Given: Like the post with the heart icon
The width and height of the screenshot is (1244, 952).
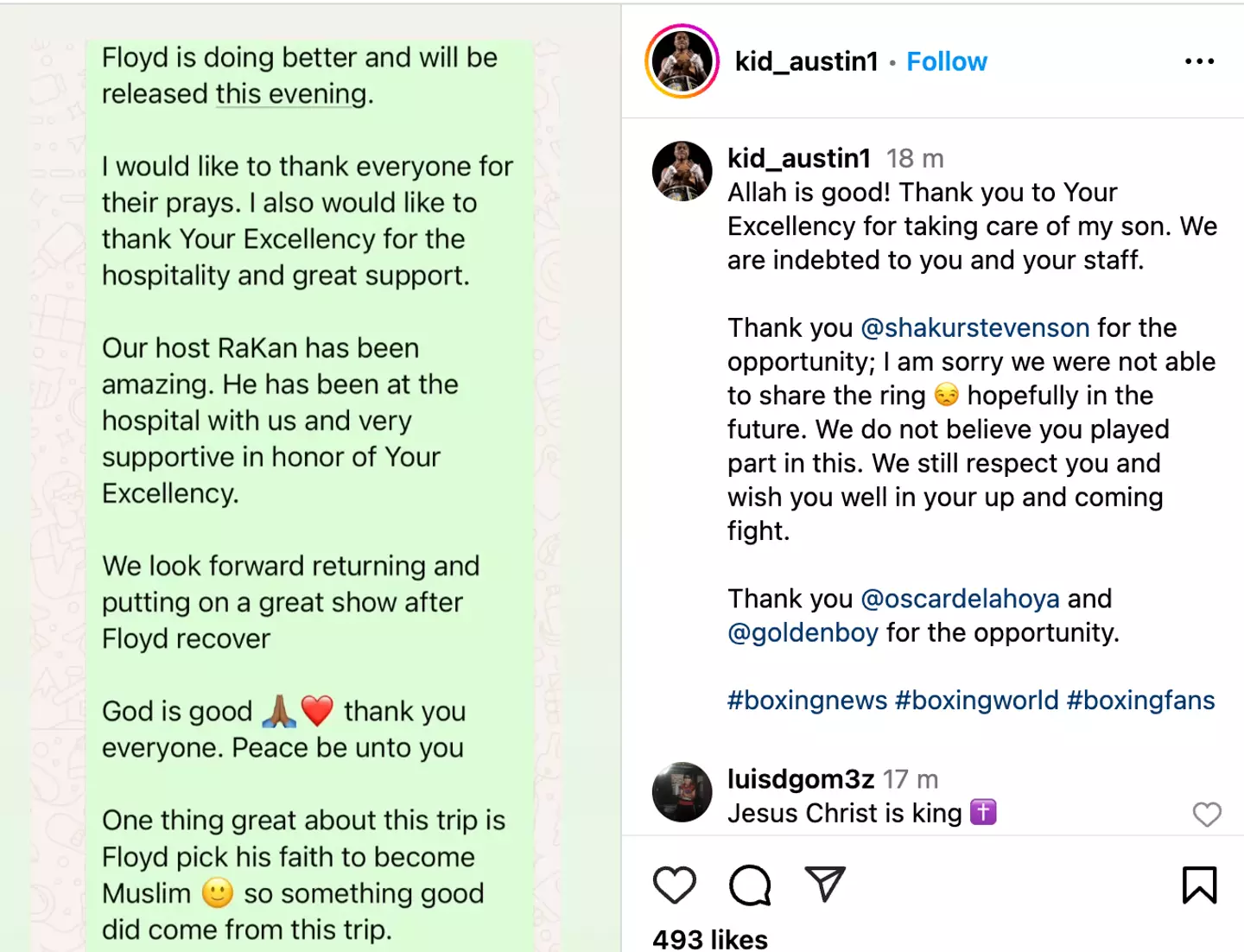Looking at the screenshot, I should tap(674, 885).
